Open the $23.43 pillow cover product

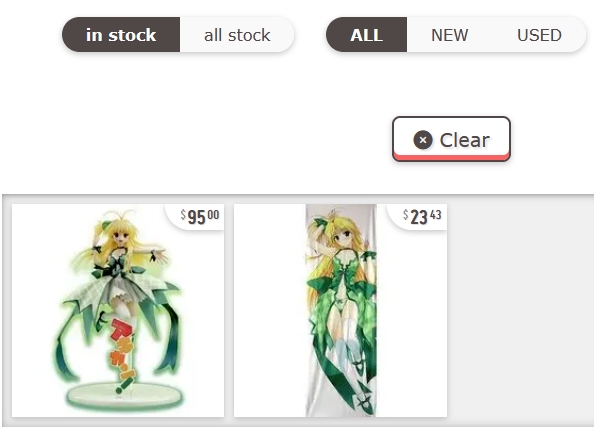(340, 310)
